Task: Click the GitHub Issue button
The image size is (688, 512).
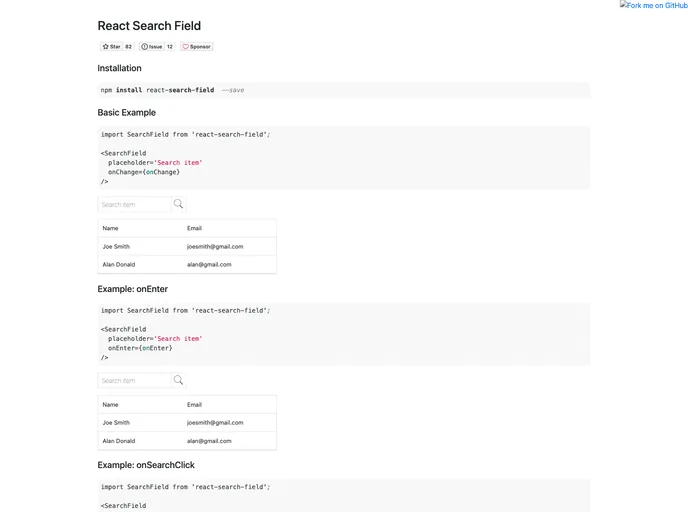Action: pos(152,47)
